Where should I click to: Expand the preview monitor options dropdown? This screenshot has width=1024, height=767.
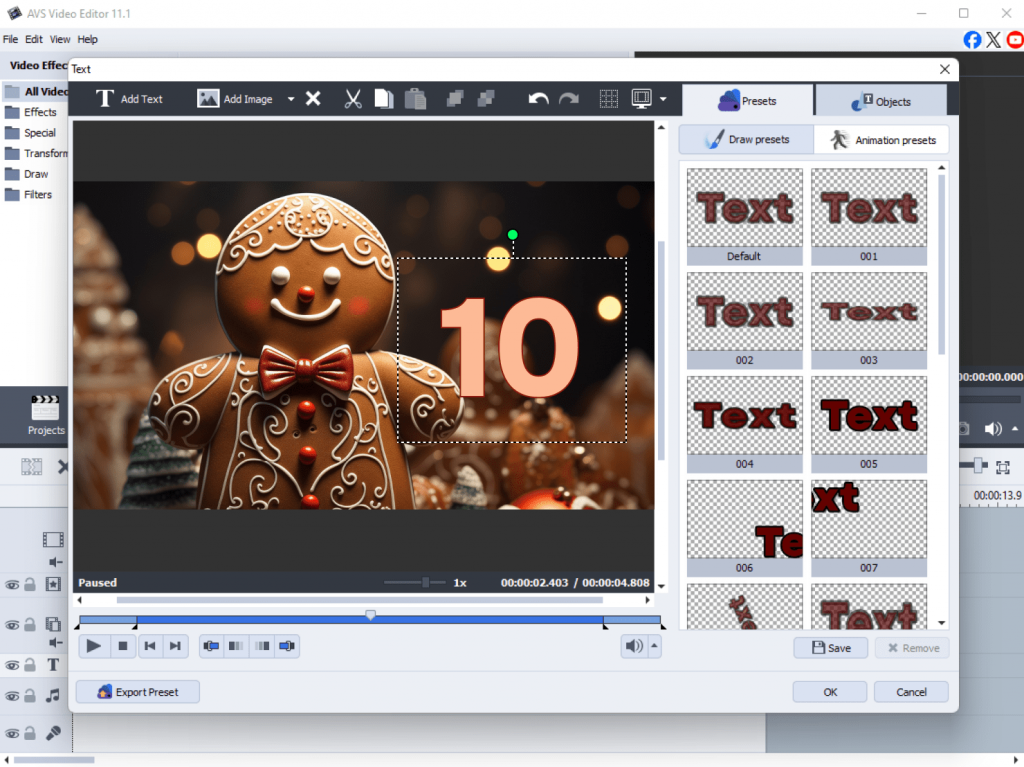pyautogui.click(x=663, y=99)
